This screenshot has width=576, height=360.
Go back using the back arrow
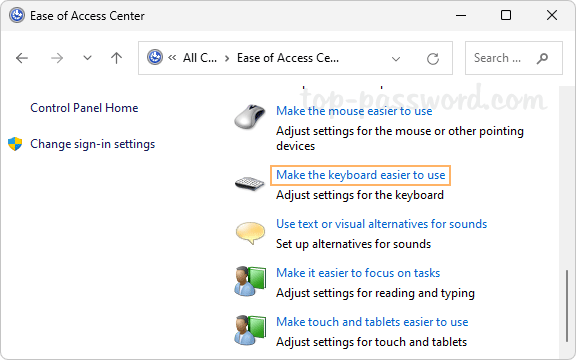(22, 58)
